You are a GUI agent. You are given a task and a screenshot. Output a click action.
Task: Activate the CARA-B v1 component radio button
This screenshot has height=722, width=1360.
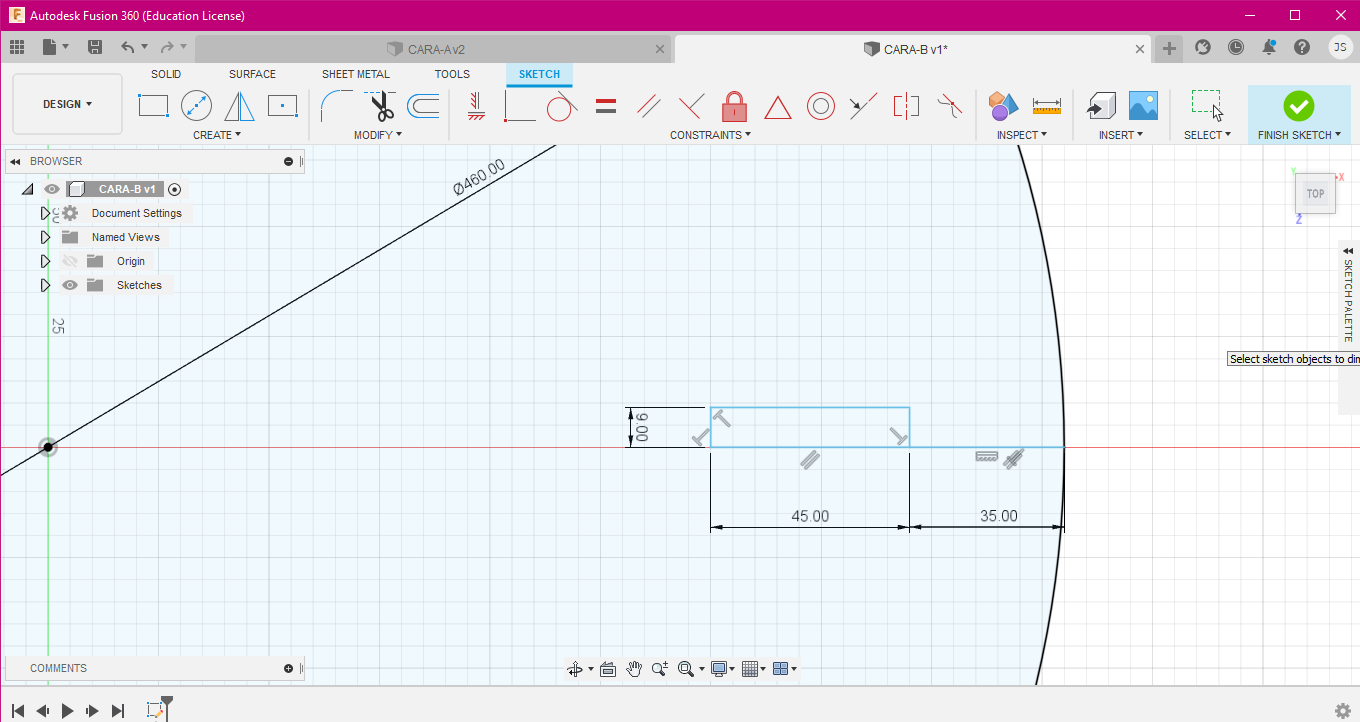coord(175,189)
